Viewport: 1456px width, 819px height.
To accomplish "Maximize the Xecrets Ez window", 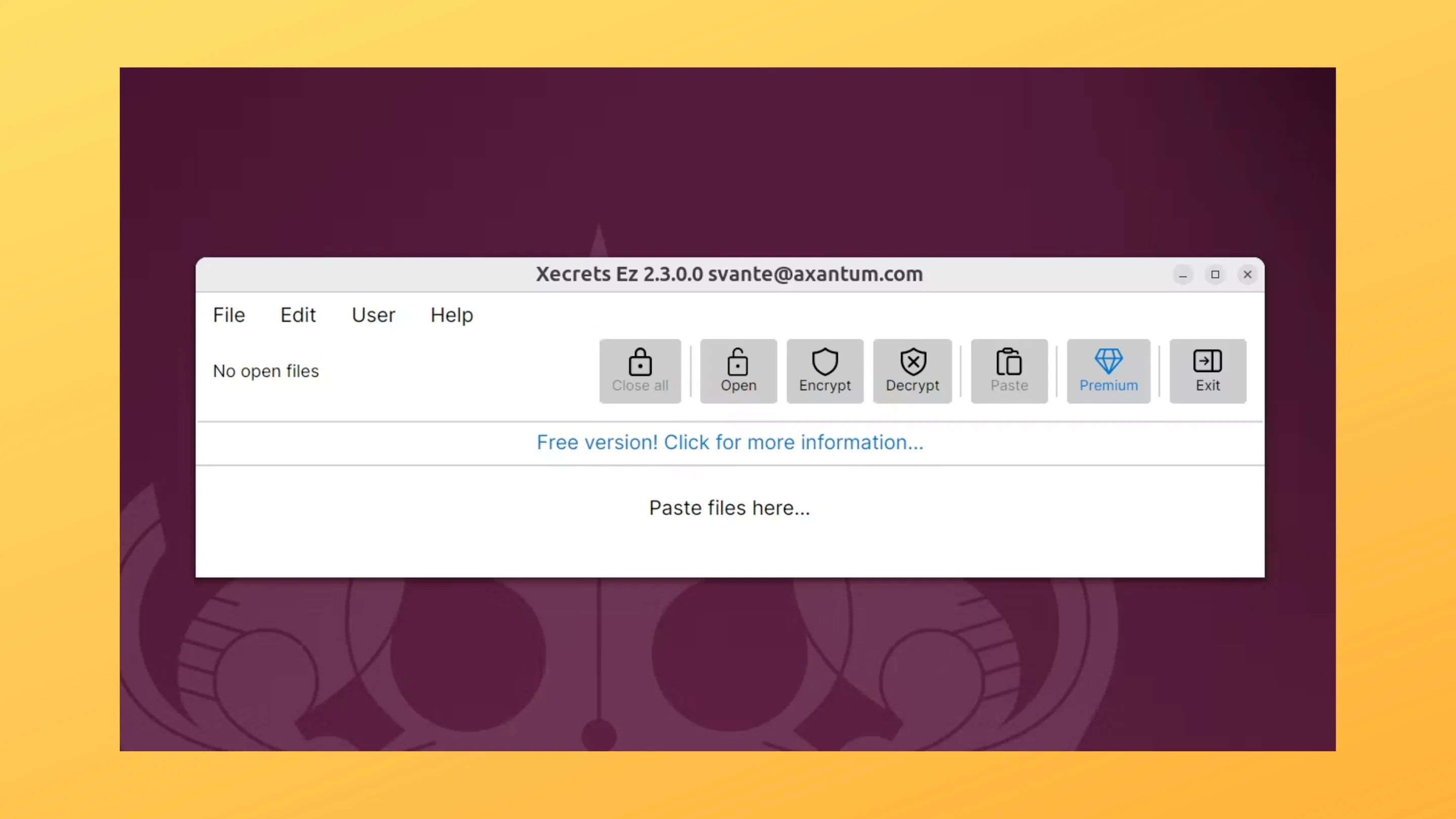I will (x=1215, y=275).
